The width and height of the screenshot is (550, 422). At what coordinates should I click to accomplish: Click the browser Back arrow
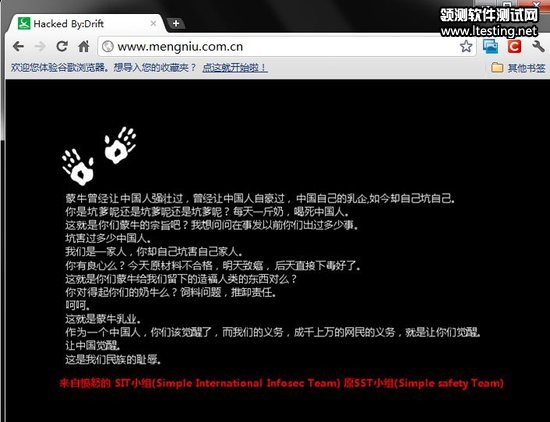click(18, 46)
